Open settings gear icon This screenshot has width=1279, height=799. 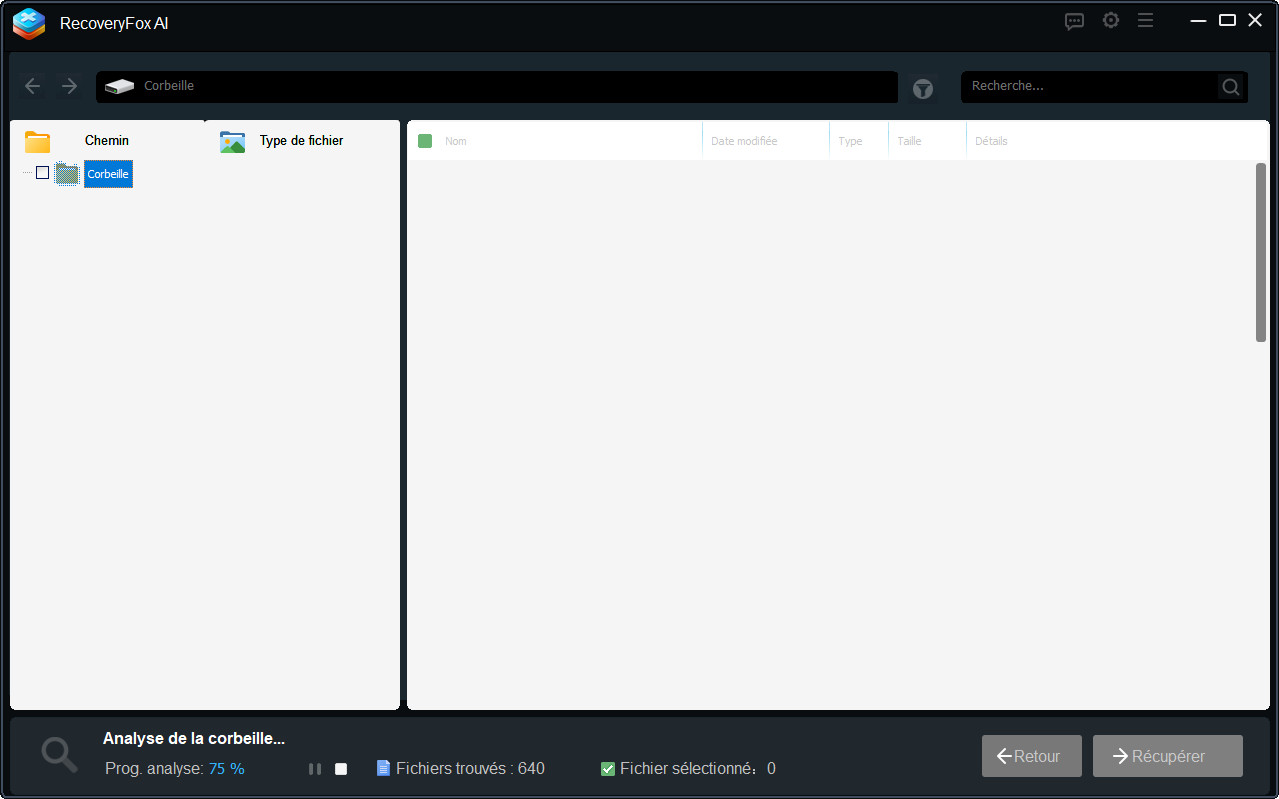[1110, 20]
